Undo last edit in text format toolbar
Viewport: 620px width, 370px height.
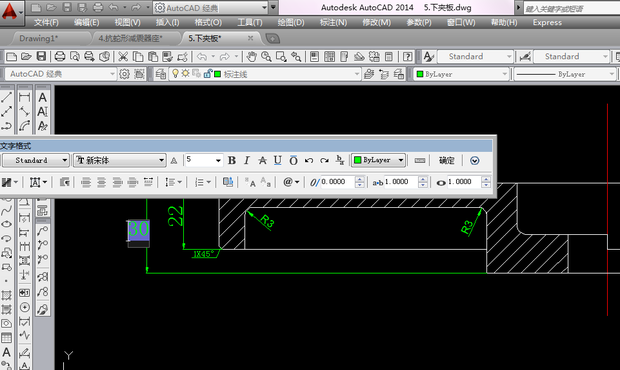pyautogui.click(x=309, y=160)
